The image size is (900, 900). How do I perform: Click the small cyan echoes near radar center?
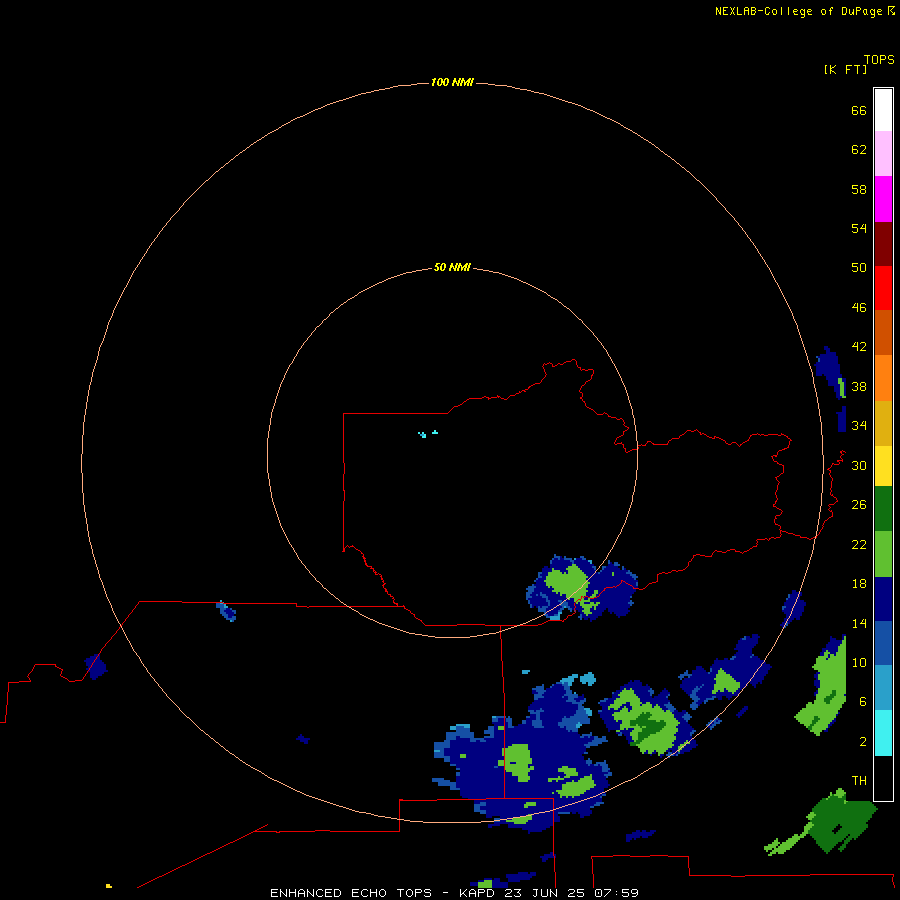[428, 434]
